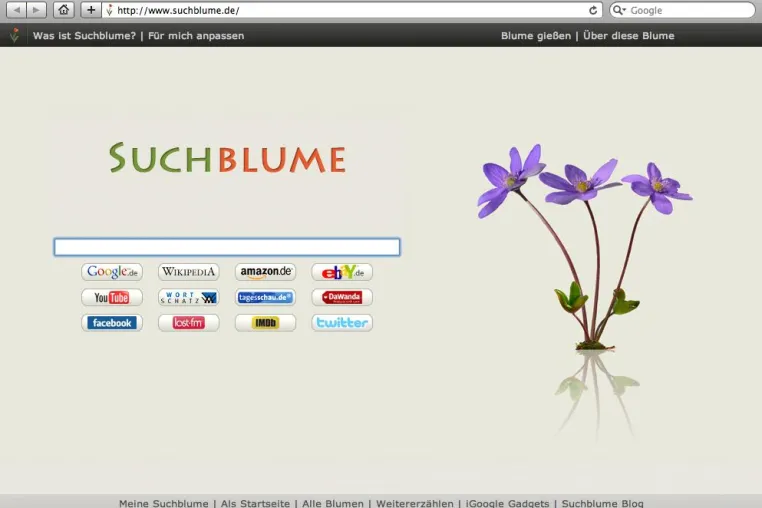Add a bookmark with the plus button
Image resolution: width=762 pixels, height=508 pixels.
click(91, 10)
